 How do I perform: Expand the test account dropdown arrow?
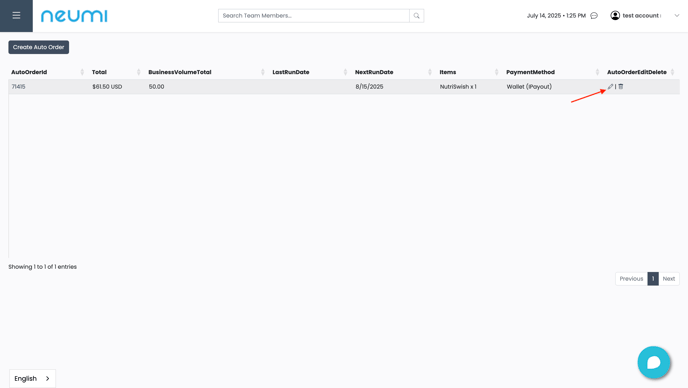click(677, 16)
